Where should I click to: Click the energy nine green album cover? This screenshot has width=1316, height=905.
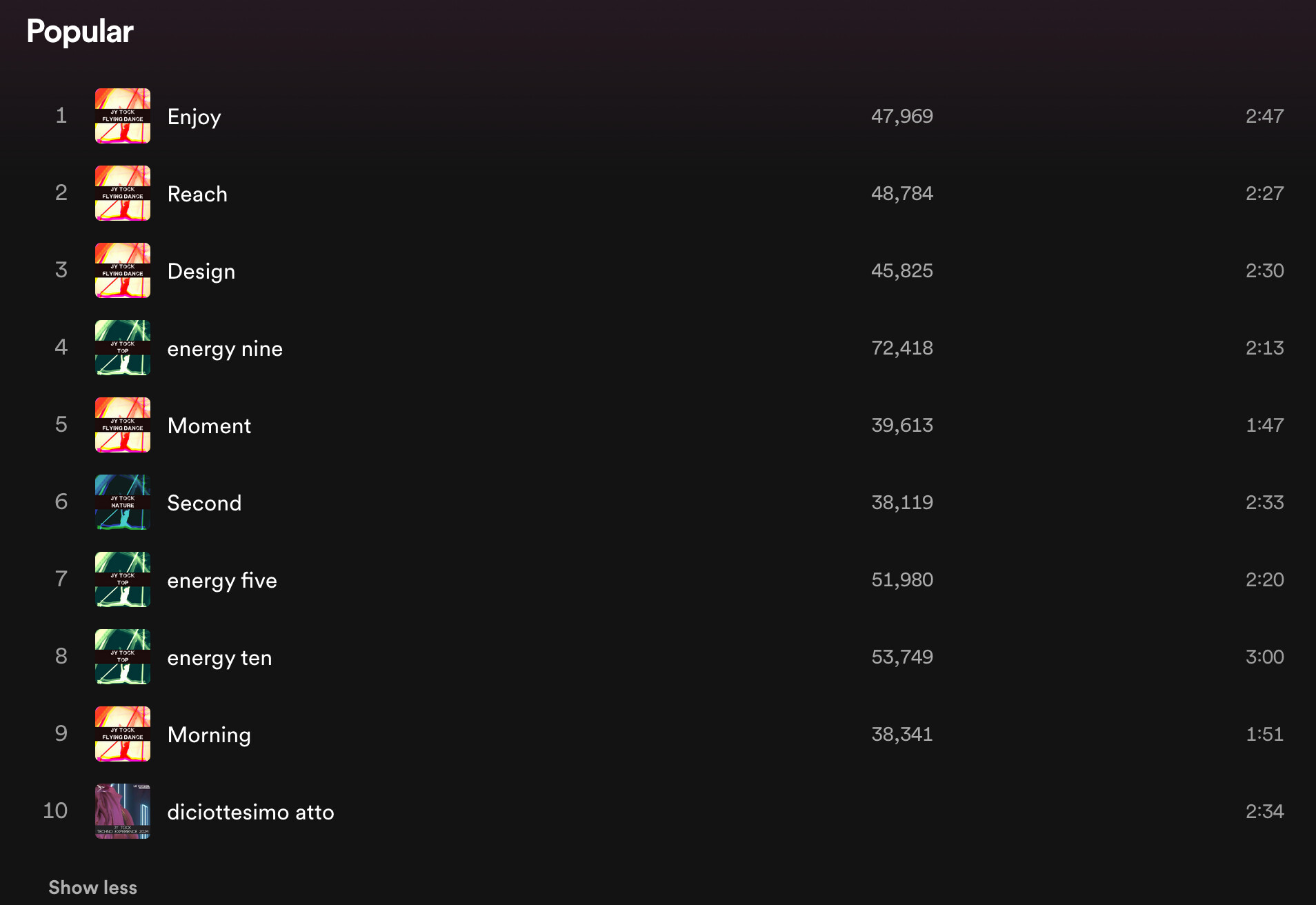123,348
